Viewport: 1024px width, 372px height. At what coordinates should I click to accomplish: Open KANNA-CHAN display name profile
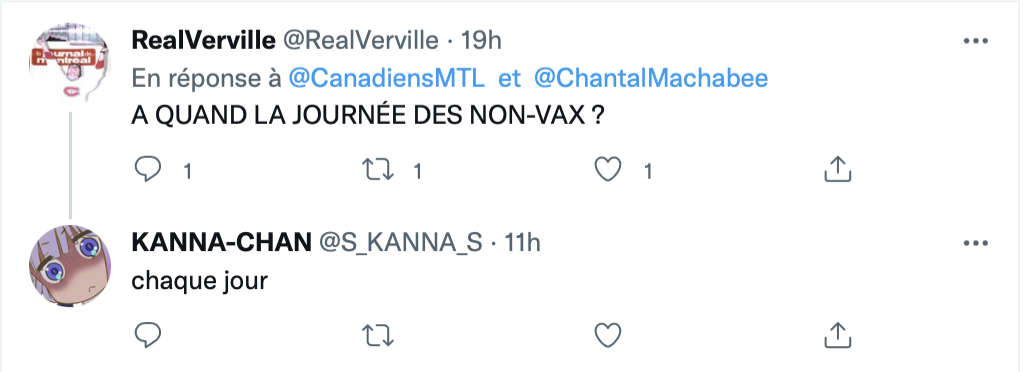[x=221, y=243]
